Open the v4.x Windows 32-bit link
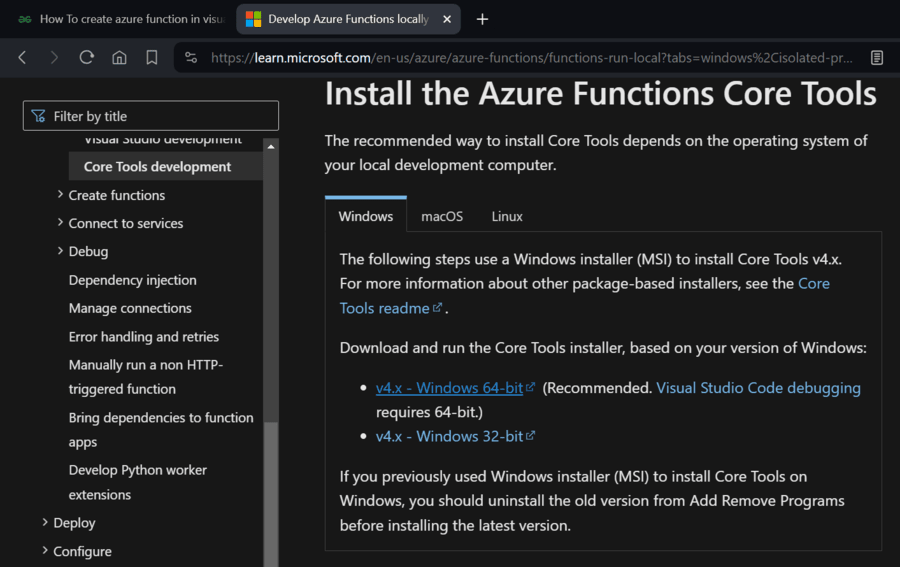The image size is (900, 567). pyautogui.click(x=449, y=436)
